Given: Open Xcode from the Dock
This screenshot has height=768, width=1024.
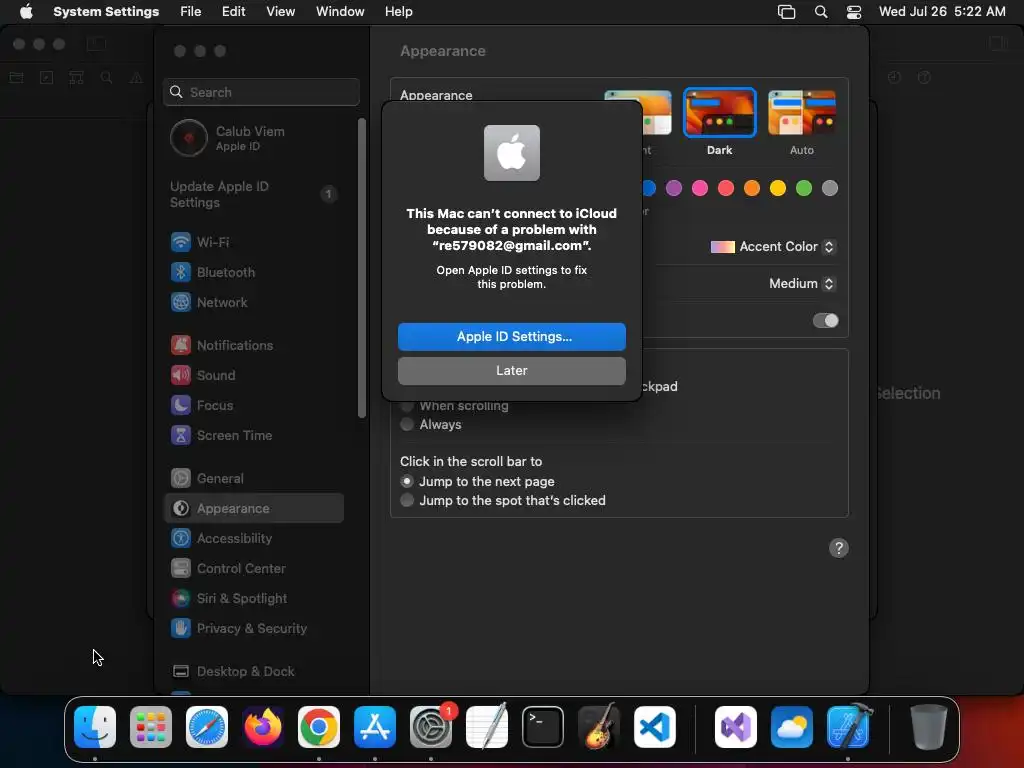Looking at the screenshot, I should 848,727.
